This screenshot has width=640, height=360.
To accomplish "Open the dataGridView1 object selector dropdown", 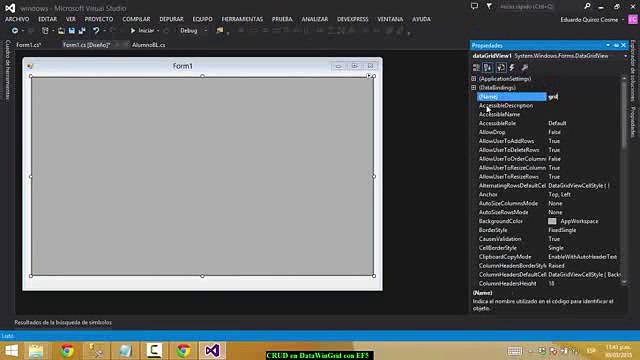I will click(625, 56).
